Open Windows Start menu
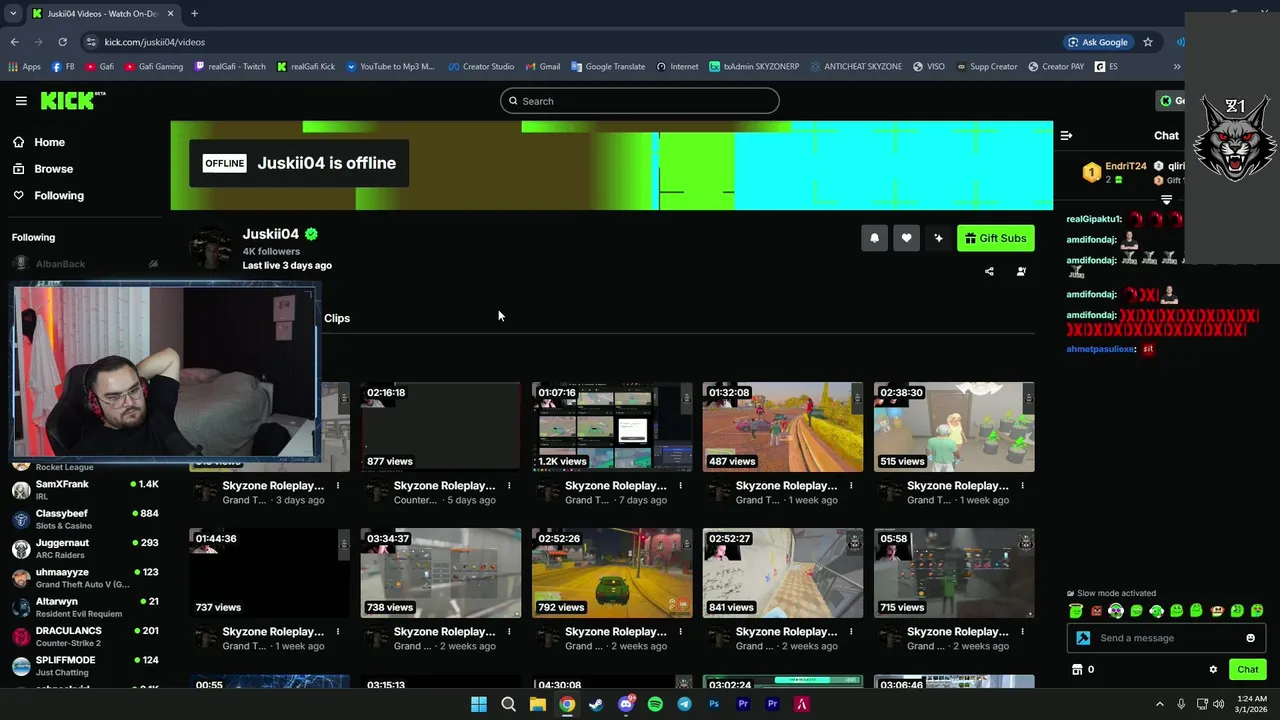 coord(479,704)
